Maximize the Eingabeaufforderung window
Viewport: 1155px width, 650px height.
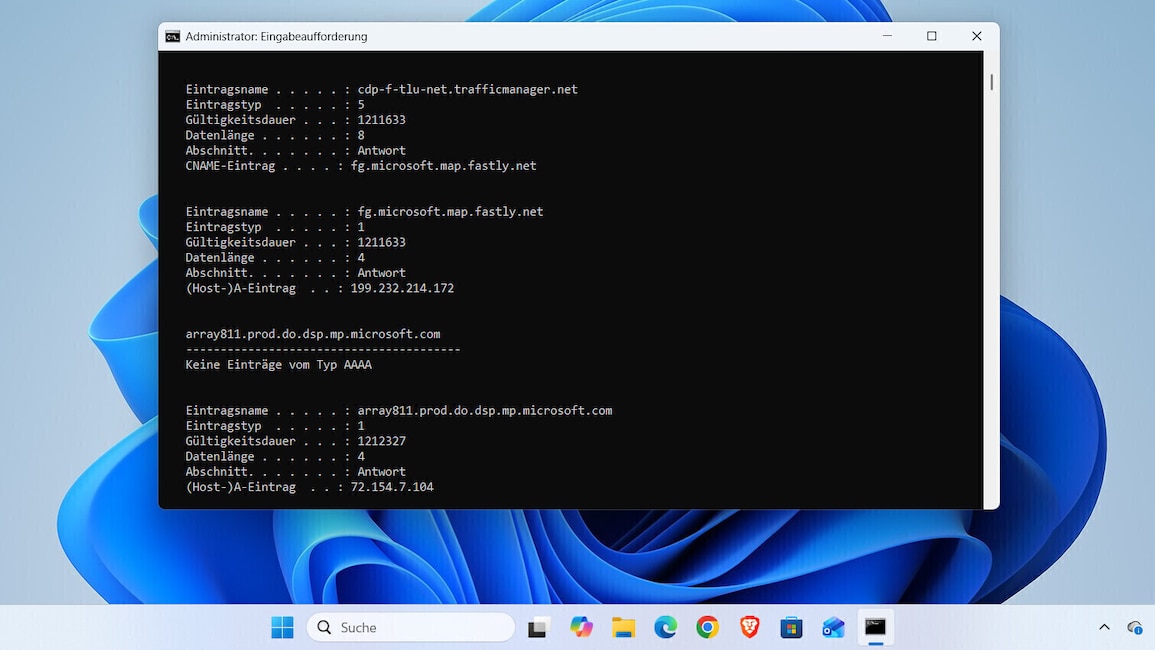pos(932,36)
